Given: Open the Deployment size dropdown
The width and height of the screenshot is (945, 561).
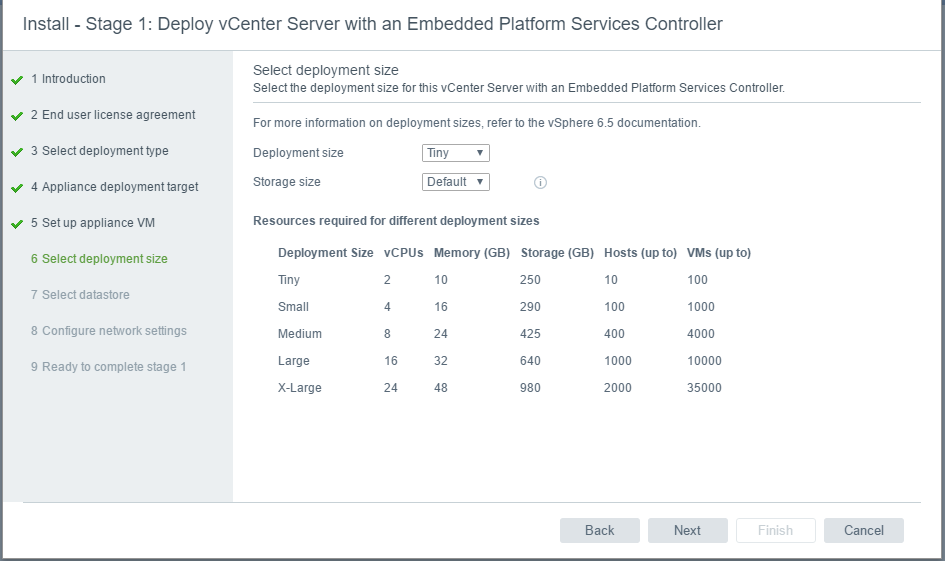Looking at the screenshot, I should (456, 153).
